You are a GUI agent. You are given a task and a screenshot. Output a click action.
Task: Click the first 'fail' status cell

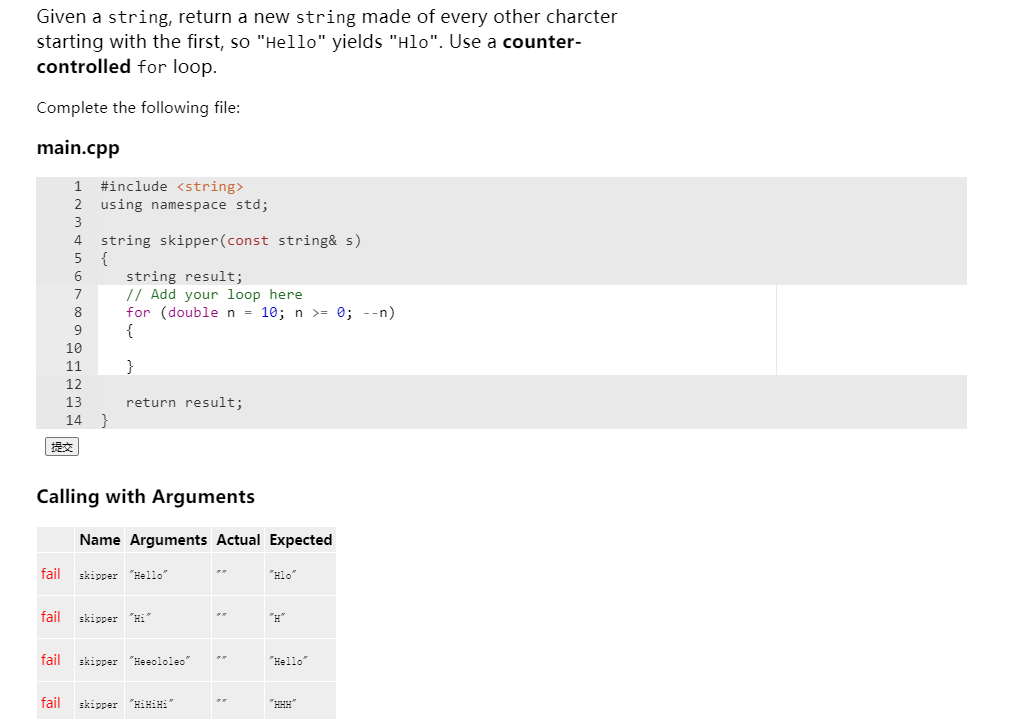click(51, 574)
